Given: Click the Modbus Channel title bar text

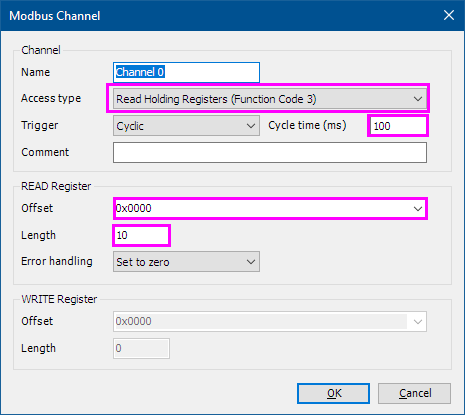Looking at the screenshot, I should (x=55, y=16).
